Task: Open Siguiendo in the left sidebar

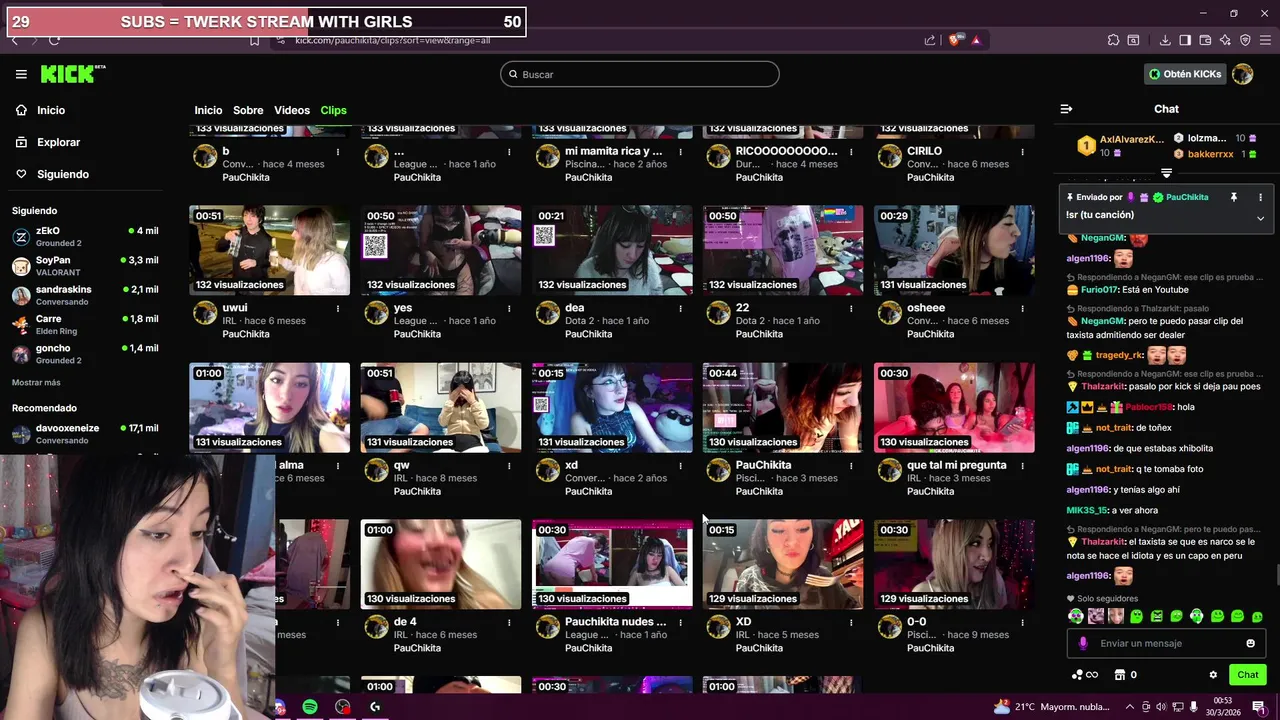Action: [52, 174]
